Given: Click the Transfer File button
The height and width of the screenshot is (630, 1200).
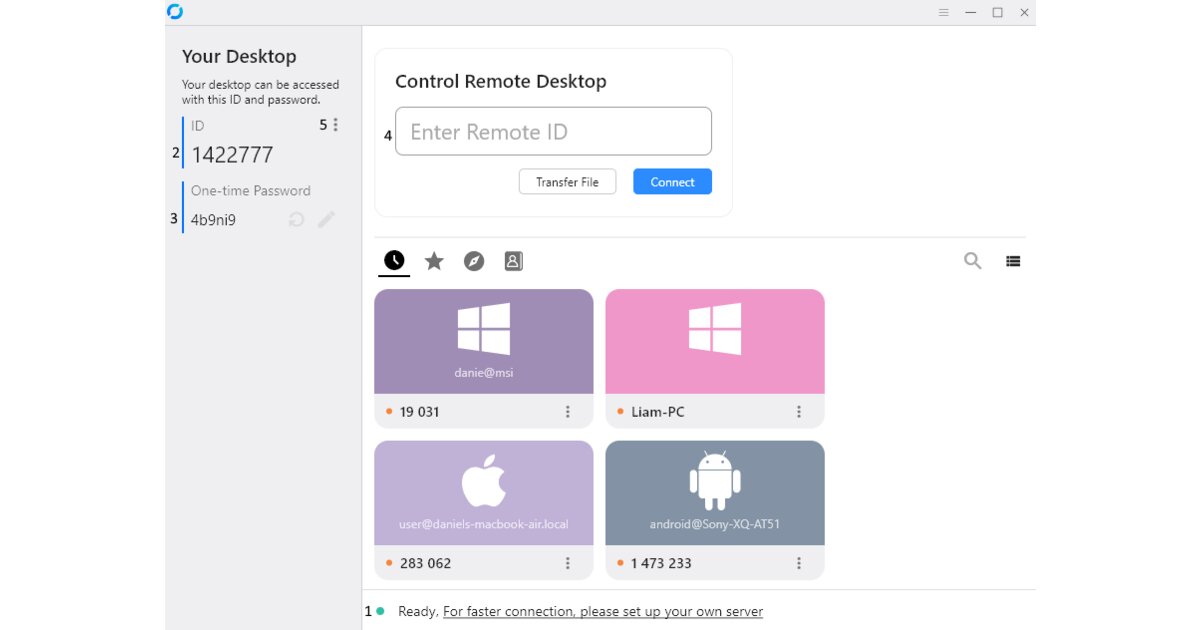Looking at the screenshot, I should click(x=567, y=182).
